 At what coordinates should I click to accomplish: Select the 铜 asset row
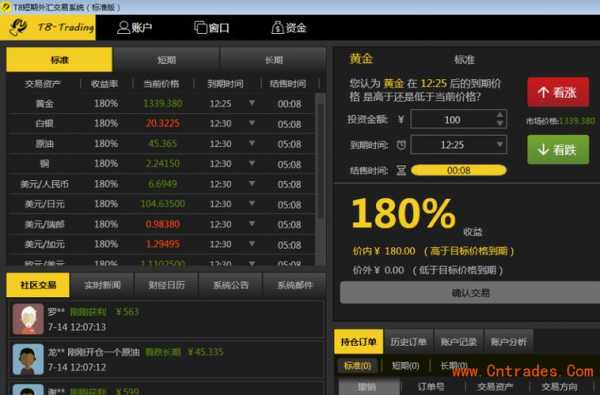point(161,164)
